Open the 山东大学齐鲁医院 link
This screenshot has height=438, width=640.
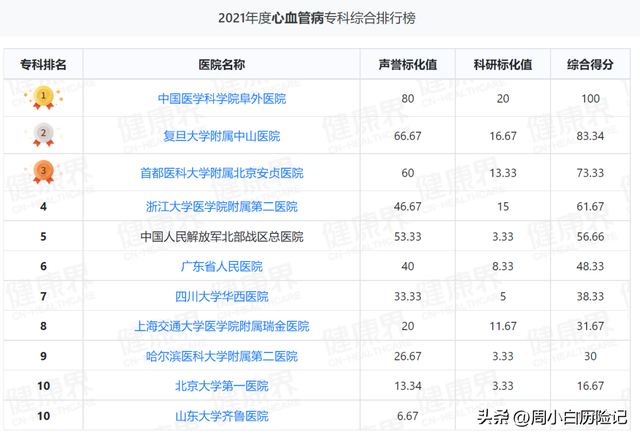[222, 416]
